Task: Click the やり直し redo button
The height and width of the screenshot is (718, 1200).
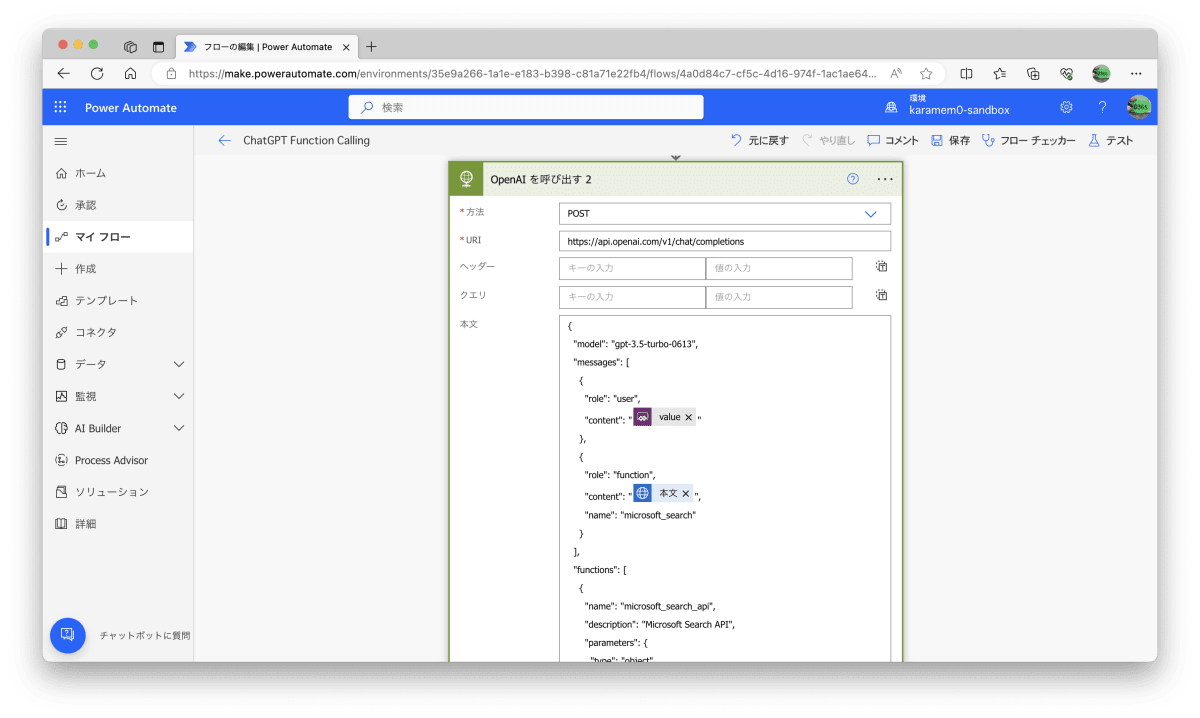Action: (x=828, y=141)
